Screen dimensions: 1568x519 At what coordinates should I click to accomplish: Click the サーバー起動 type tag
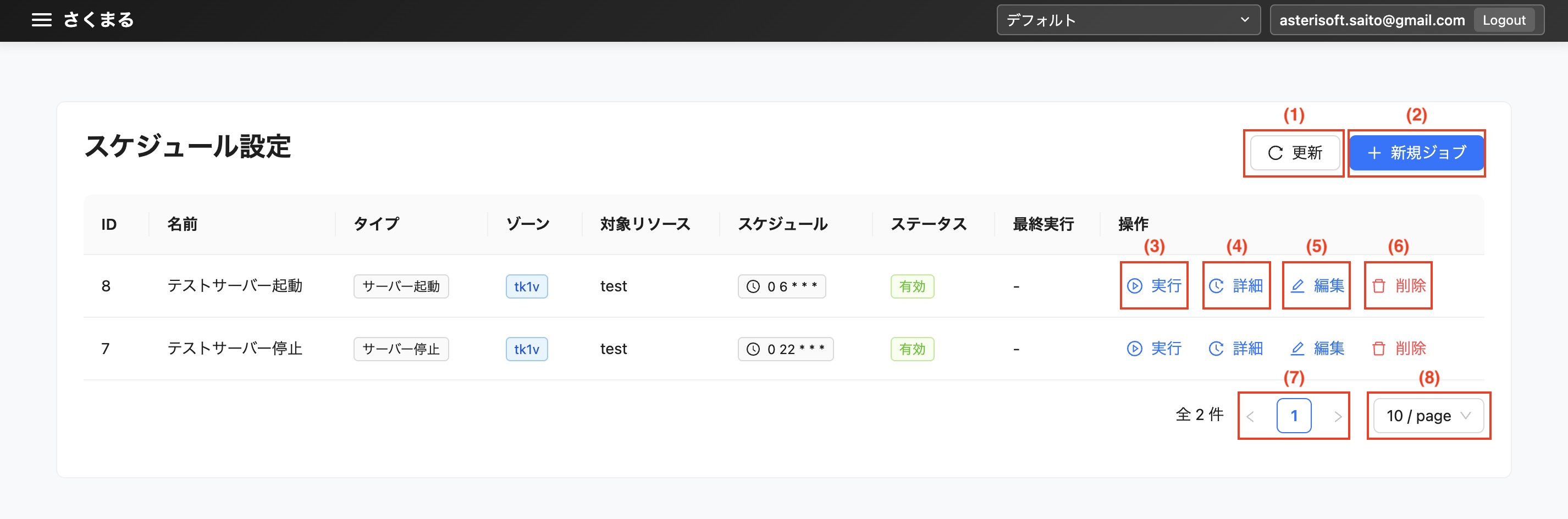(401, 286)
